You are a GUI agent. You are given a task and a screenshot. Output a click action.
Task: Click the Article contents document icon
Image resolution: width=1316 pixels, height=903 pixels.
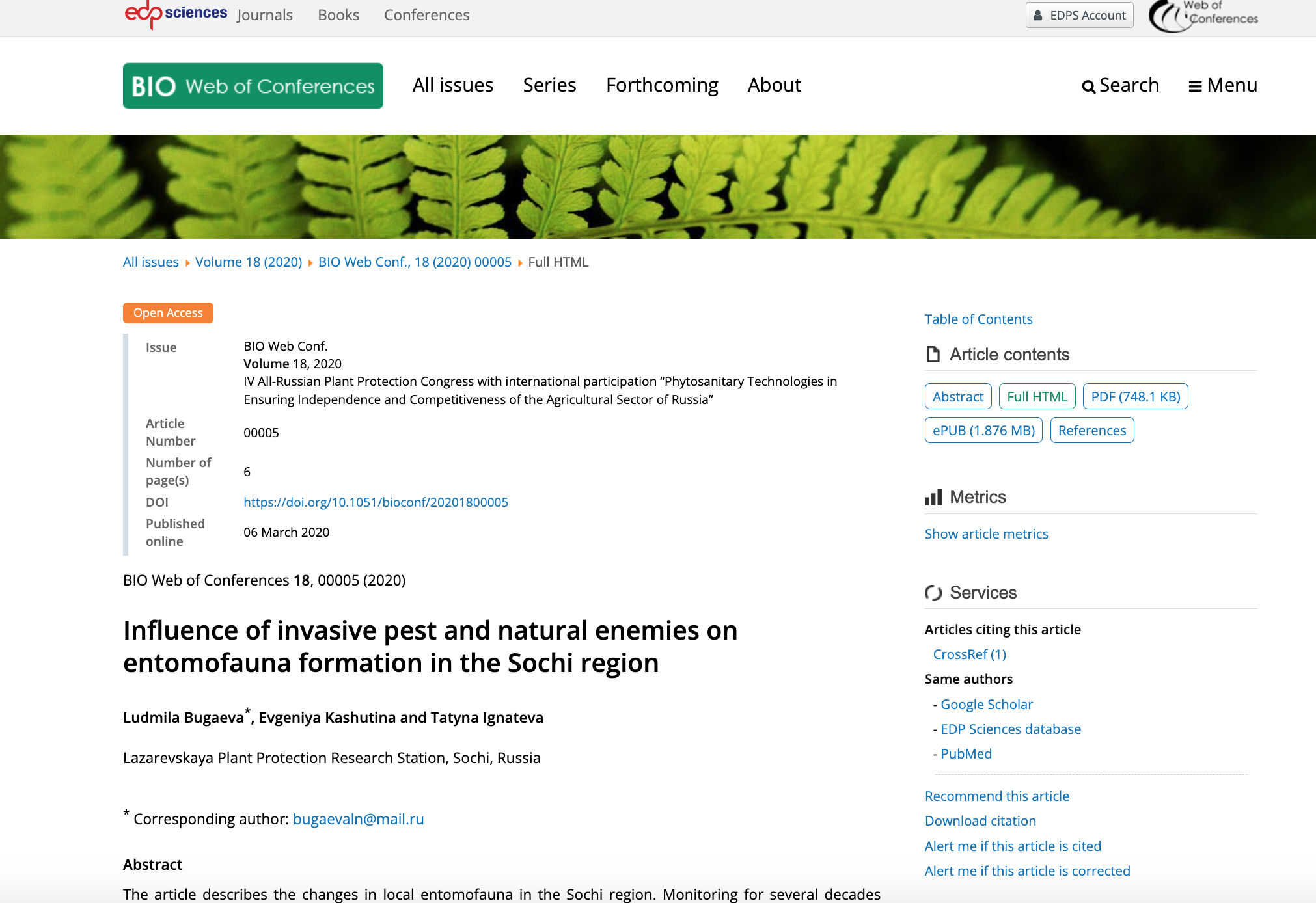point(933,355)
